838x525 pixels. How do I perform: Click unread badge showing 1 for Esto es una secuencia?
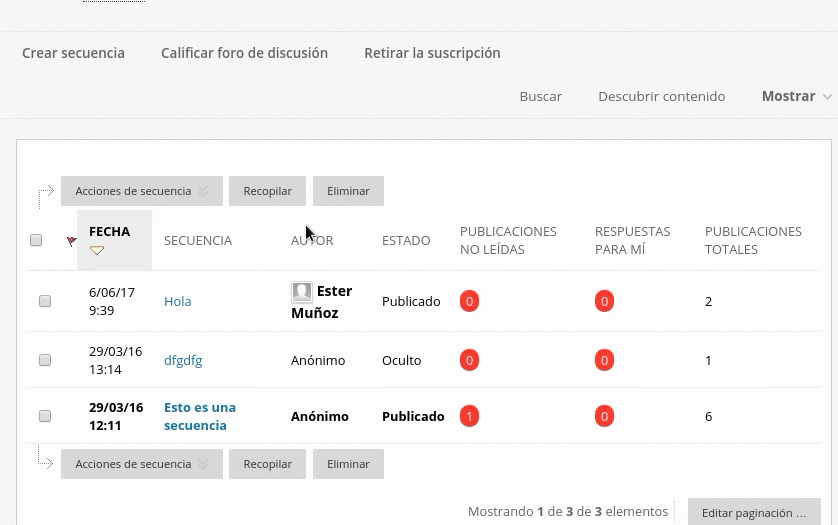tap(469, 416)
